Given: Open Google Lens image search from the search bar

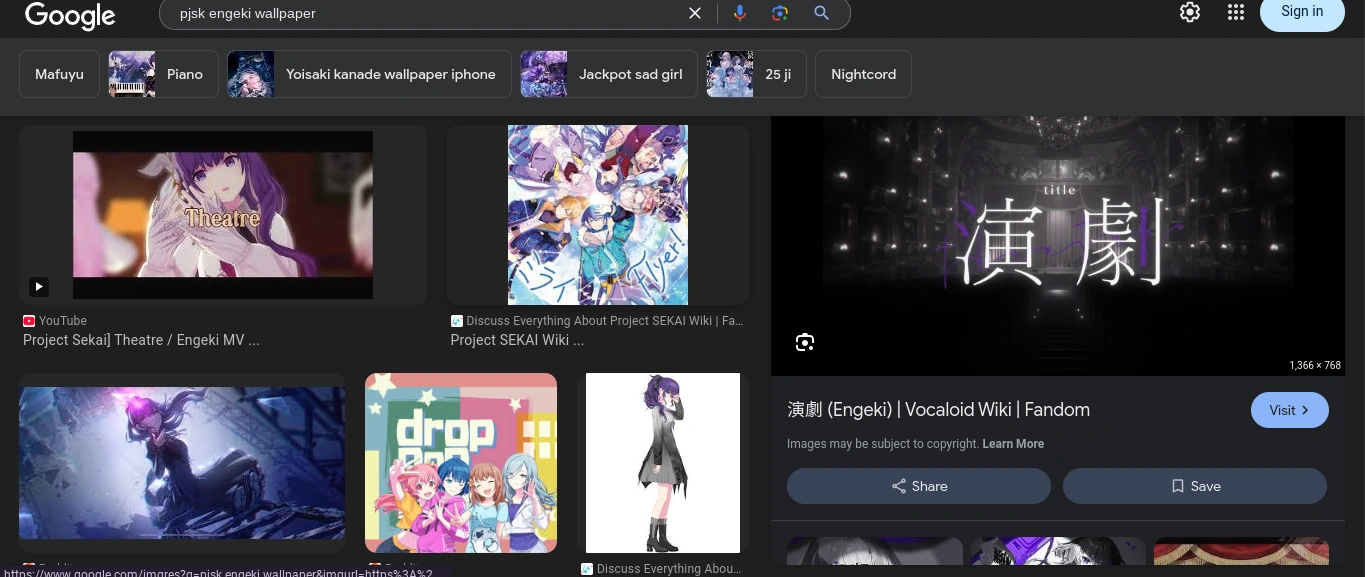Looking at the screenshot, I should pyautogui.click(x=780, y=13).
